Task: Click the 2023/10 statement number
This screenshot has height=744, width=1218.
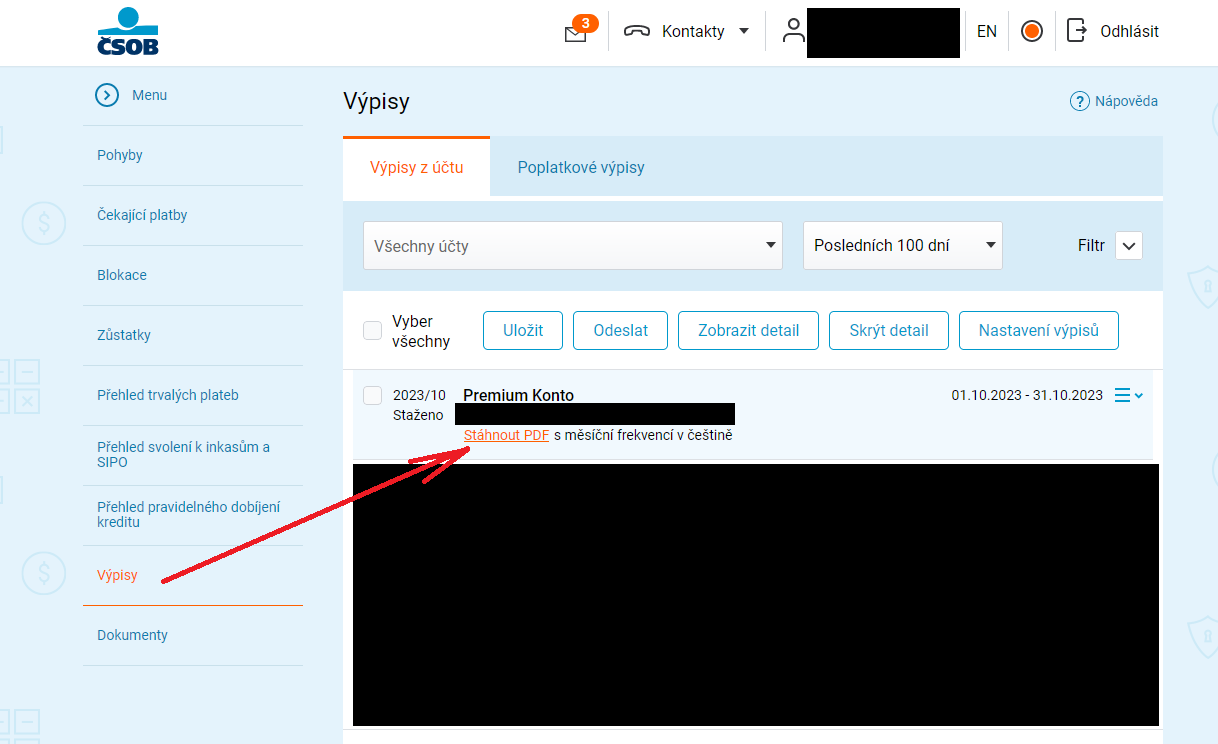Action: (419, 395)
